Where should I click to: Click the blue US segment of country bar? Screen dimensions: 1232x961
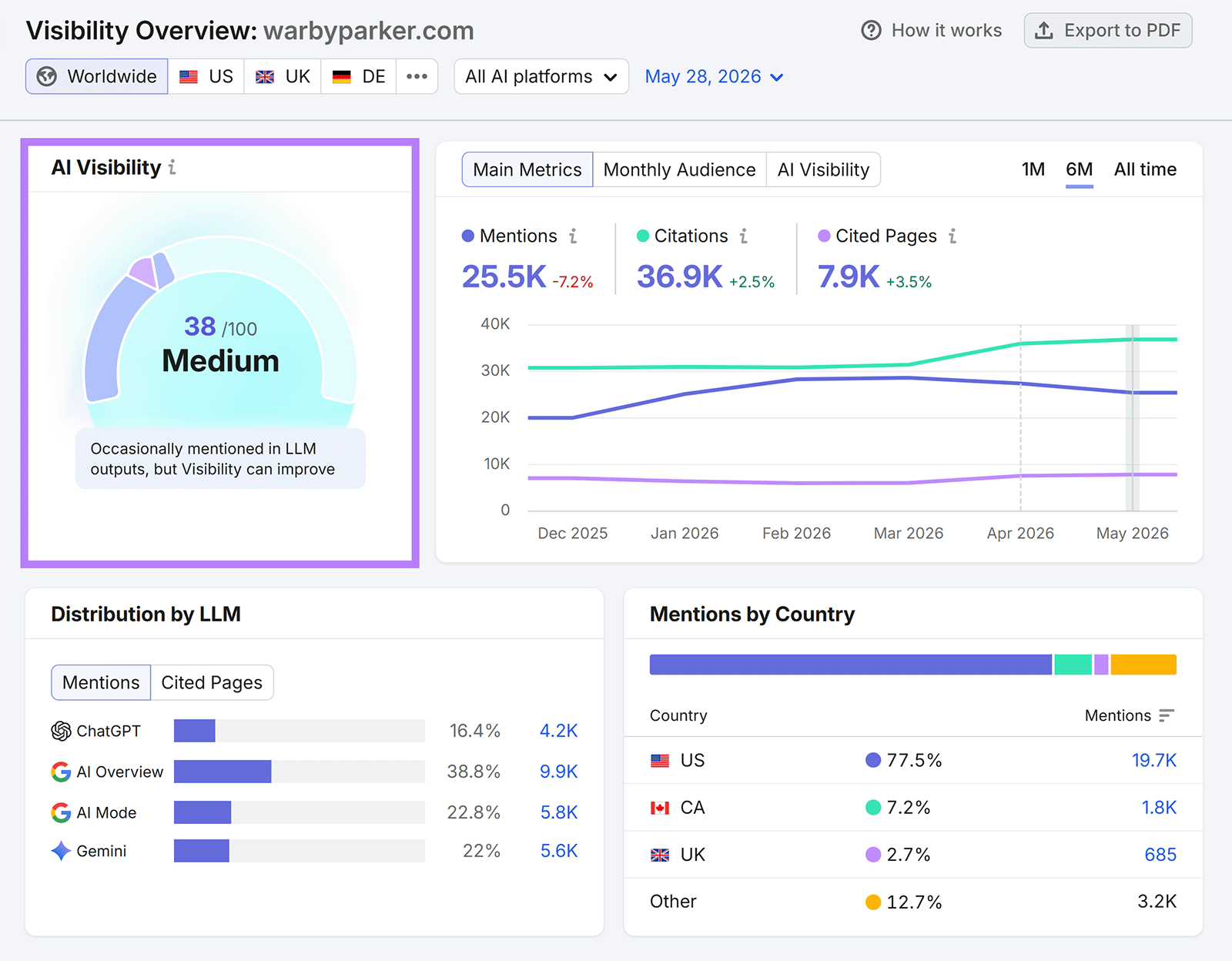pos(851,665)
